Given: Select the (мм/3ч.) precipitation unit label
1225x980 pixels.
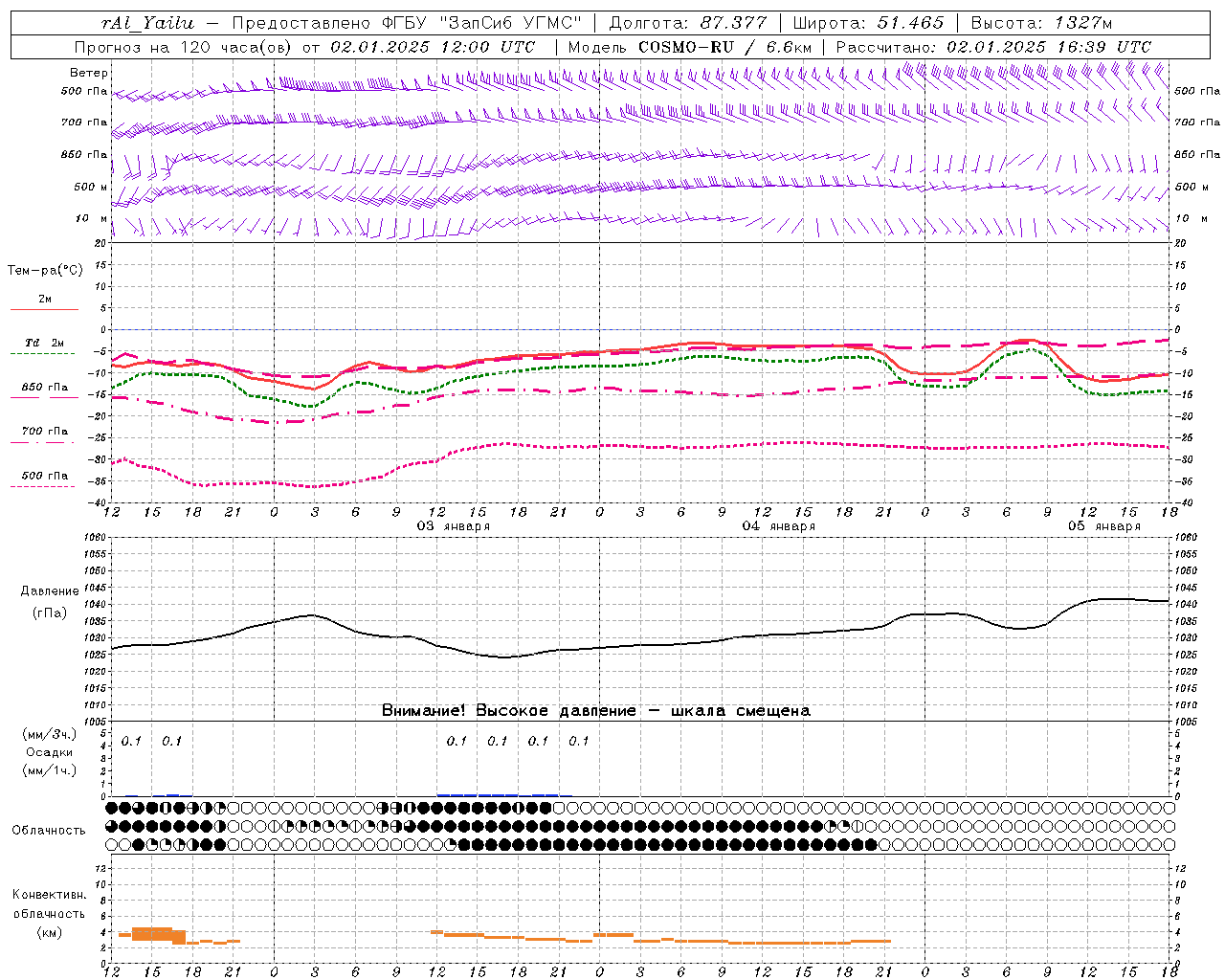Looking at the screenshot, I should tap(50, 735).
